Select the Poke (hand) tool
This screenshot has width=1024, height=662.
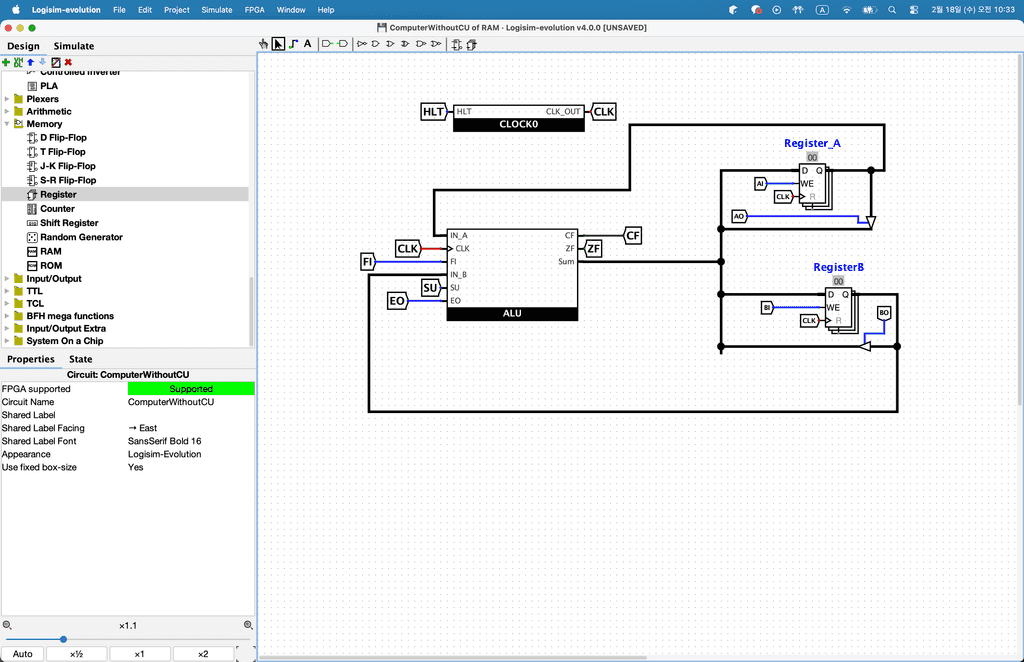coord(264,44)
